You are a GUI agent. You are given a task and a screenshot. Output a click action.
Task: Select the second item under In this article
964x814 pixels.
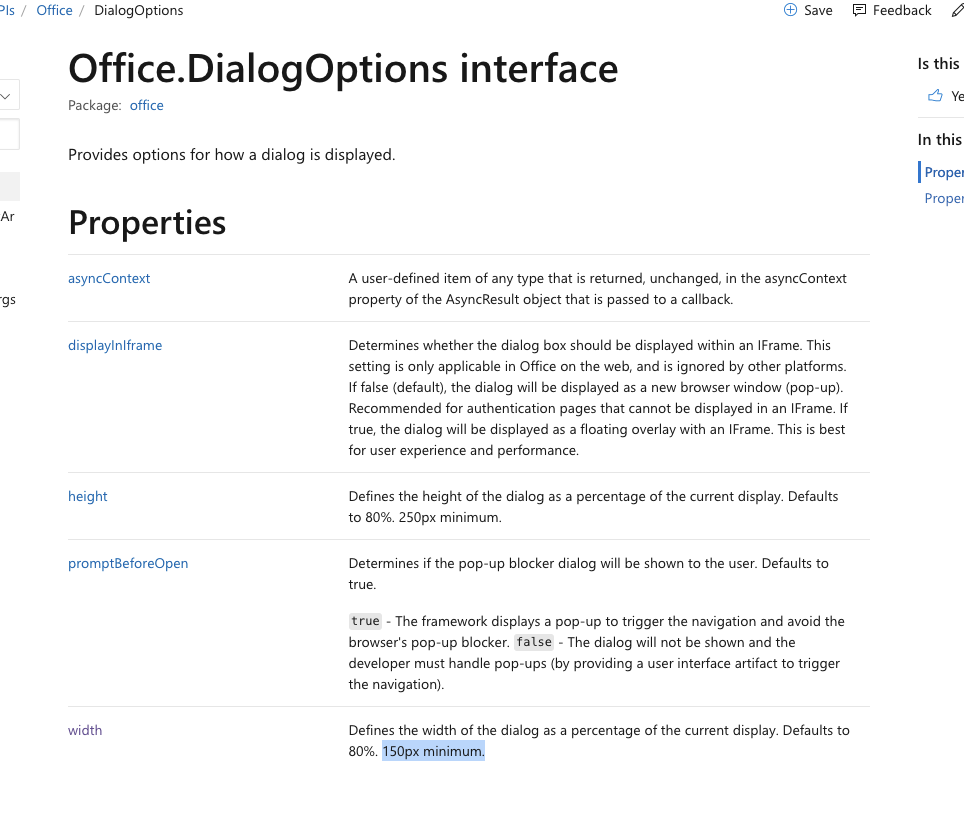pos(944,198)
